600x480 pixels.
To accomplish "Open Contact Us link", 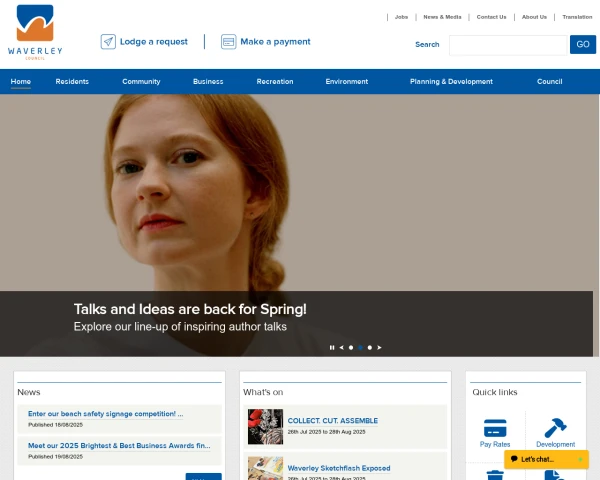I will (x=491, y=17).
